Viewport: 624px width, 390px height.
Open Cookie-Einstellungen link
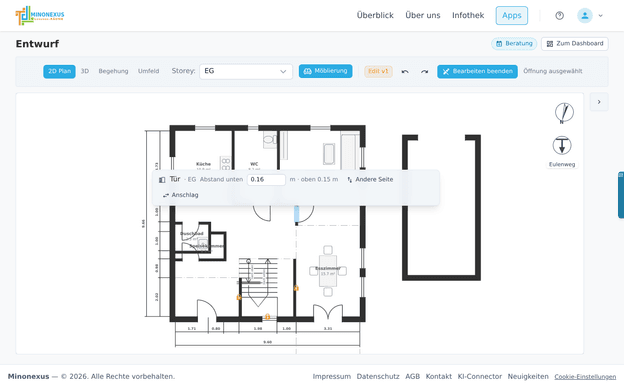[x=585, y=377]
